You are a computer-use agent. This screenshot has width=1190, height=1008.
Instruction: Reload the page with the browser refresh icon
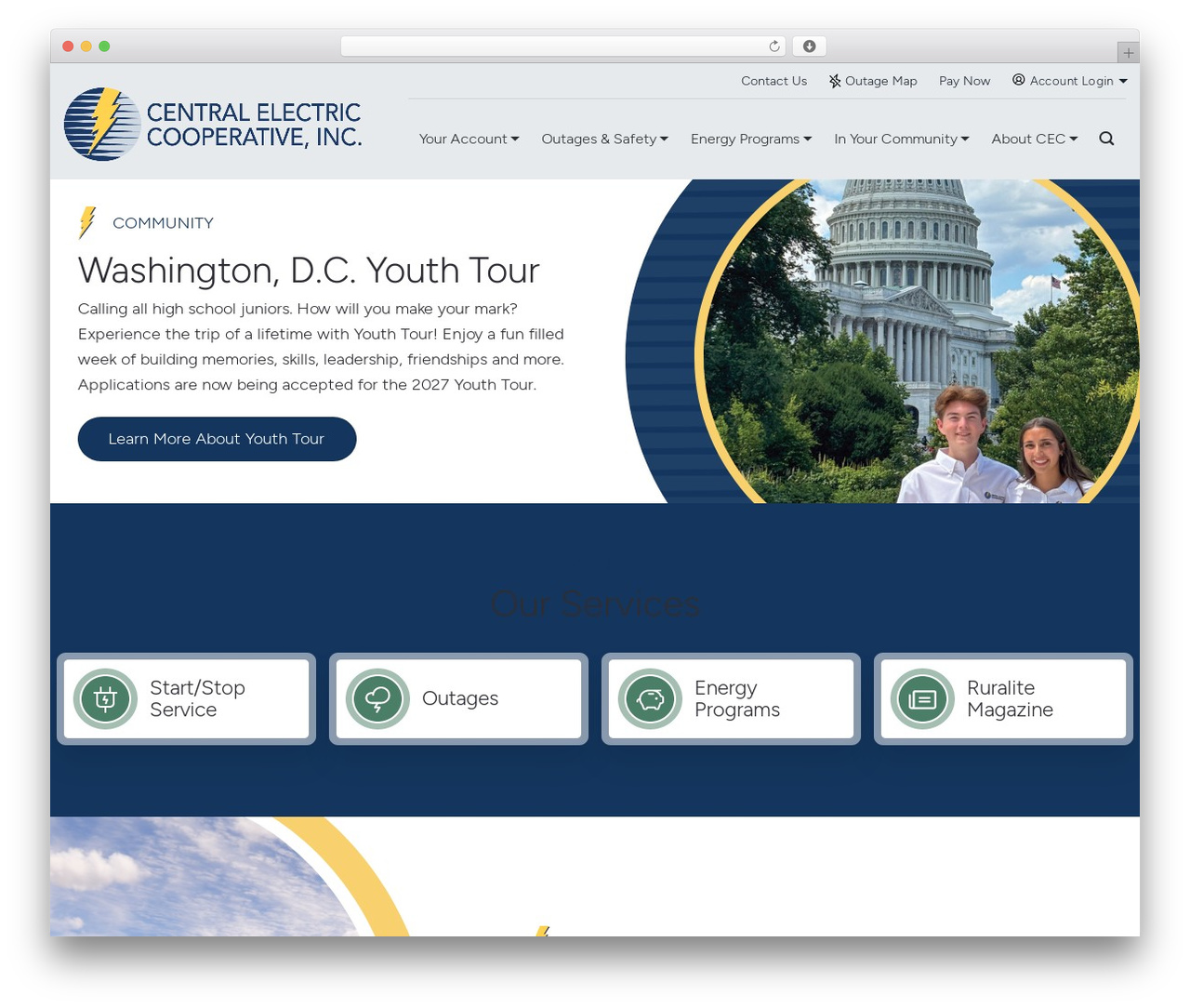pyautogui.click(x=773, y=46)
